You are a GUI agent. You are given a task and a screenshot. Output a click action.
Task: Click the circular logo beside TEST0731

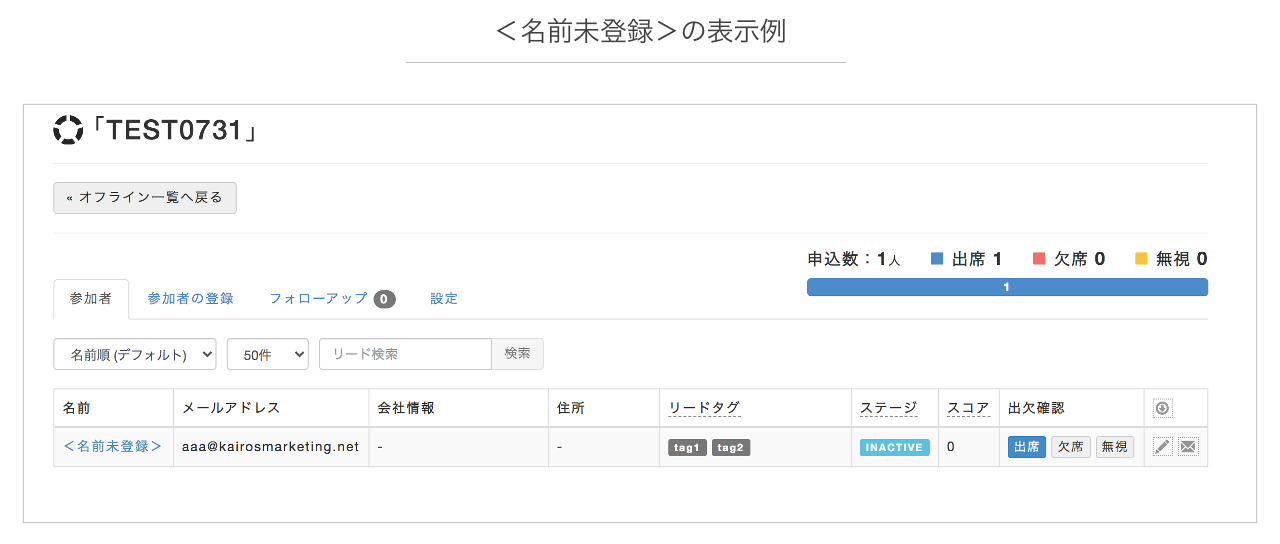pyautogui.click(x=68, y=130)
